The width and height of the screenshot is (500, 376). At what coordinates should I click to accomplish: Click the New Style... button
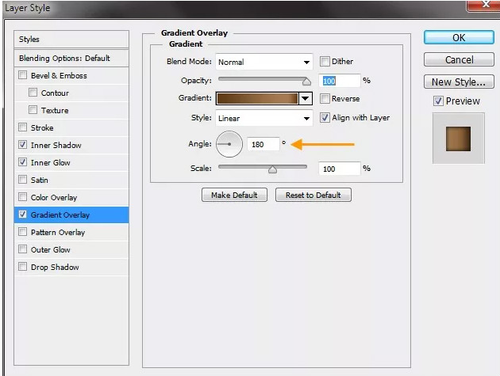pos(459,82)
